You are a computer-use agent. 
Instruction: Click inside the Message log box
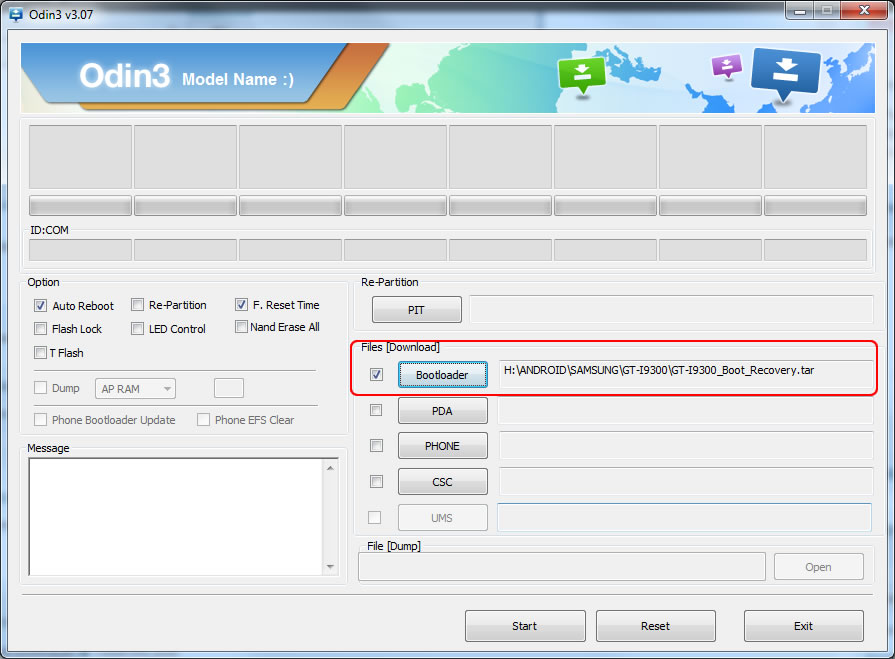pyautogui.click(x=176, y=517)
